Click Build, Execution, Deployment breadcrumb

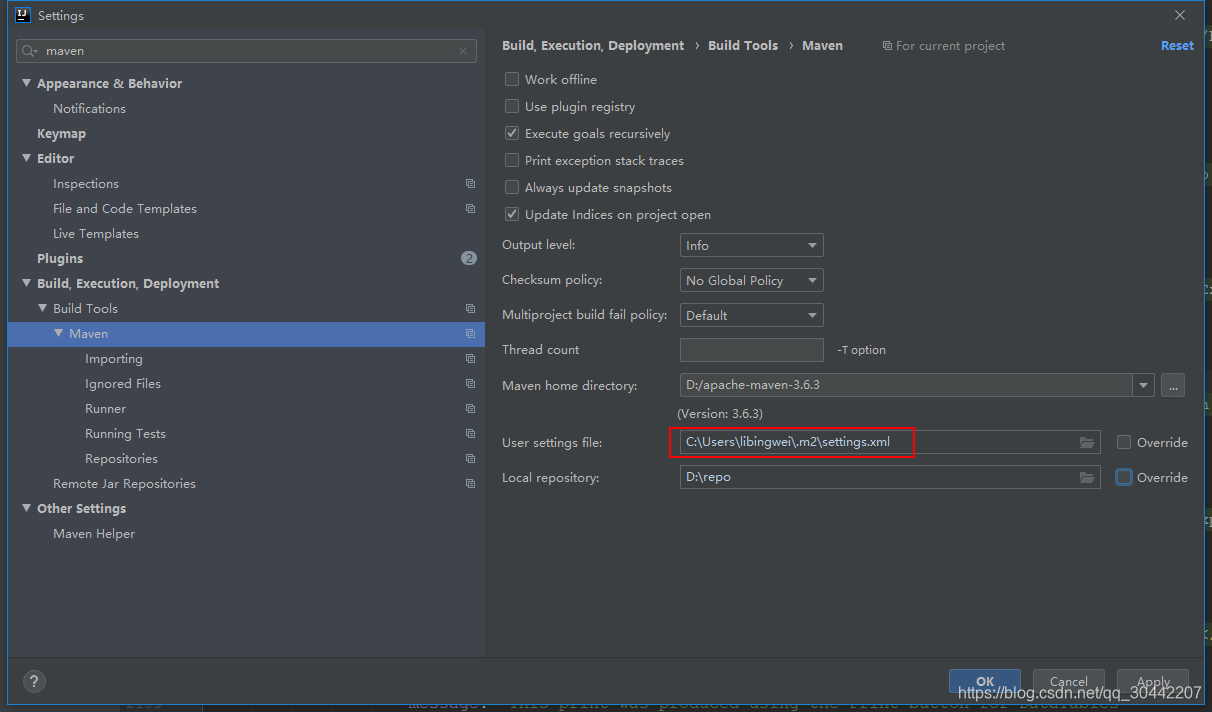click(x=593, y=45)
